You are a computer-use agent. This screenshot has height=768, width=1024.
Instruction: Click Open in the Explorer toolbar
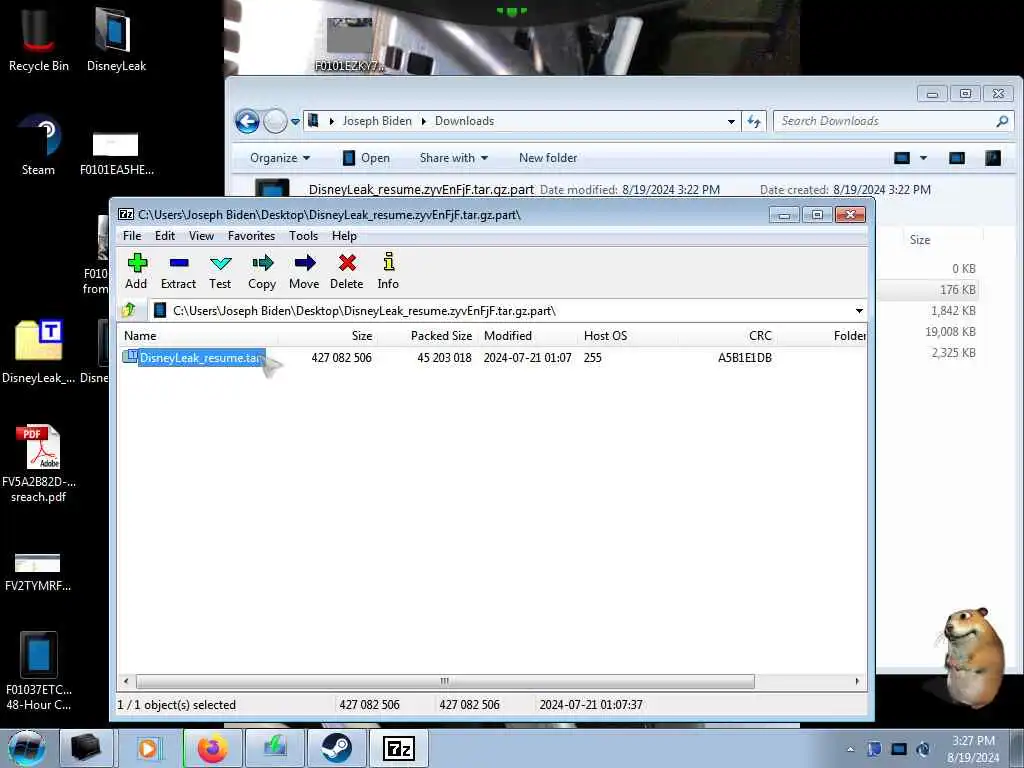tap(366, 158)
